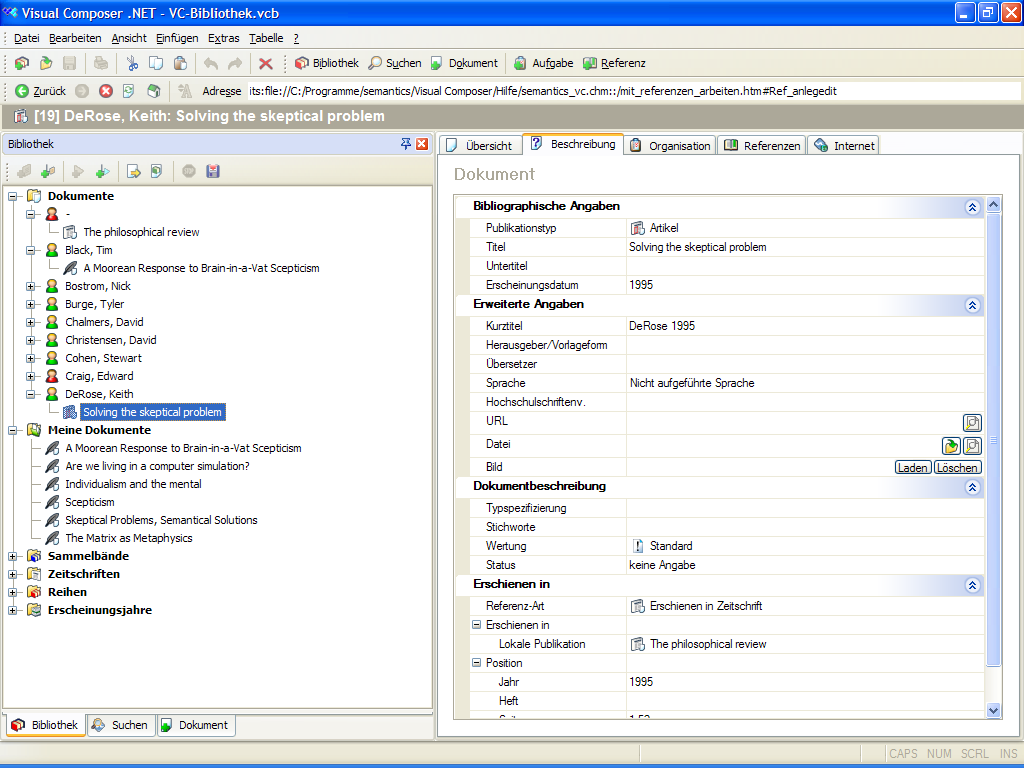The height and width of the screenshot is (768, 1024).
Task: Click the green open-file icon in Datei row
Action: point(951,446)
